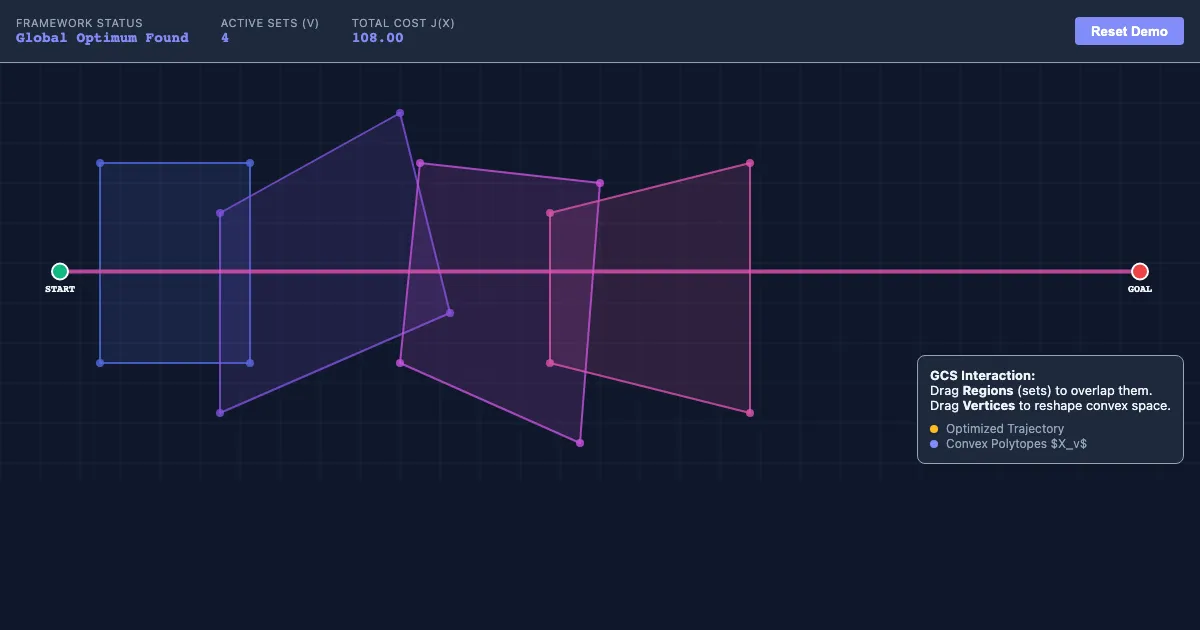Viewport: 1200px width, 630px height.
Task: Click lowest-left vertex of second violet polytope
Action: pyautogui.click(x=220, y=413)
